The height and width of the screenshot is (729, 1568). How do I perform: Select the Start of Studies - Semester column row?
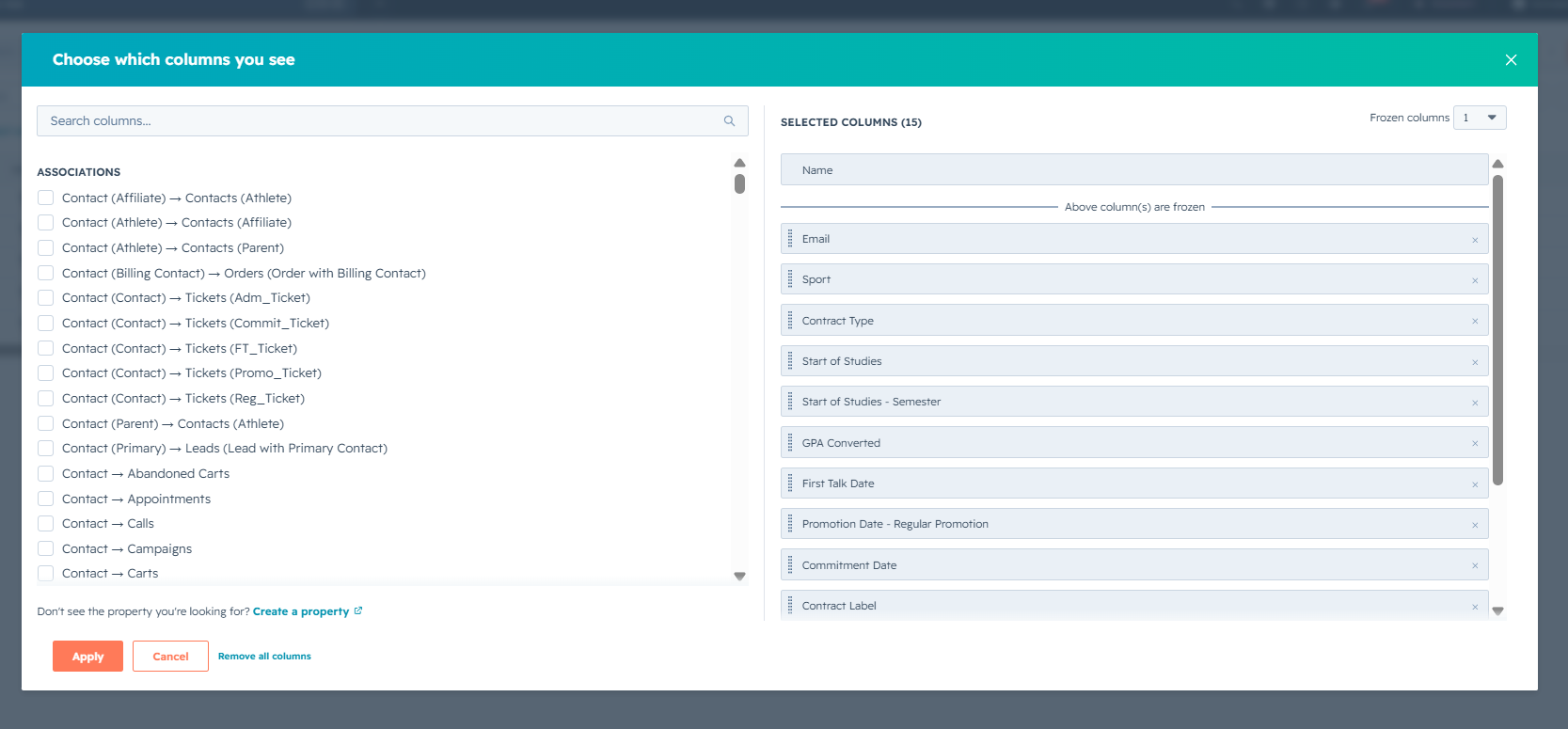point(1134,402)
